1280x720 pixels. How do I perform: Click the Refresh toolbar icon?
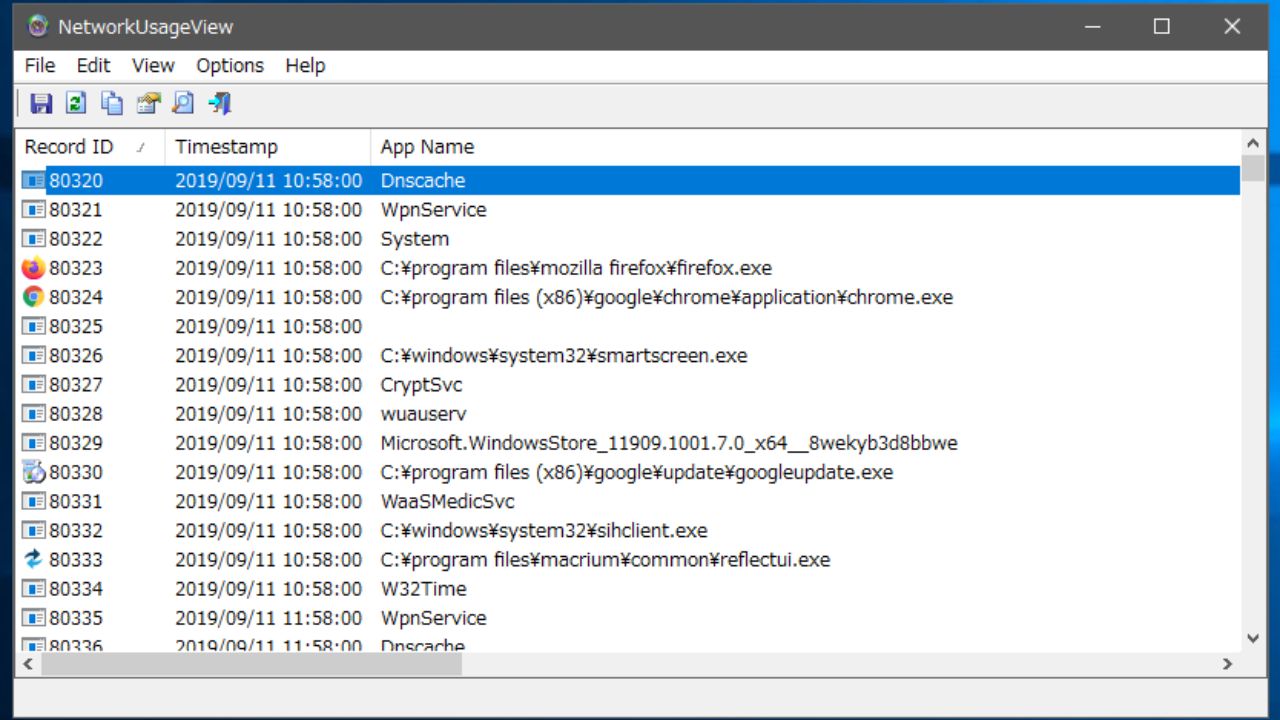76,103
